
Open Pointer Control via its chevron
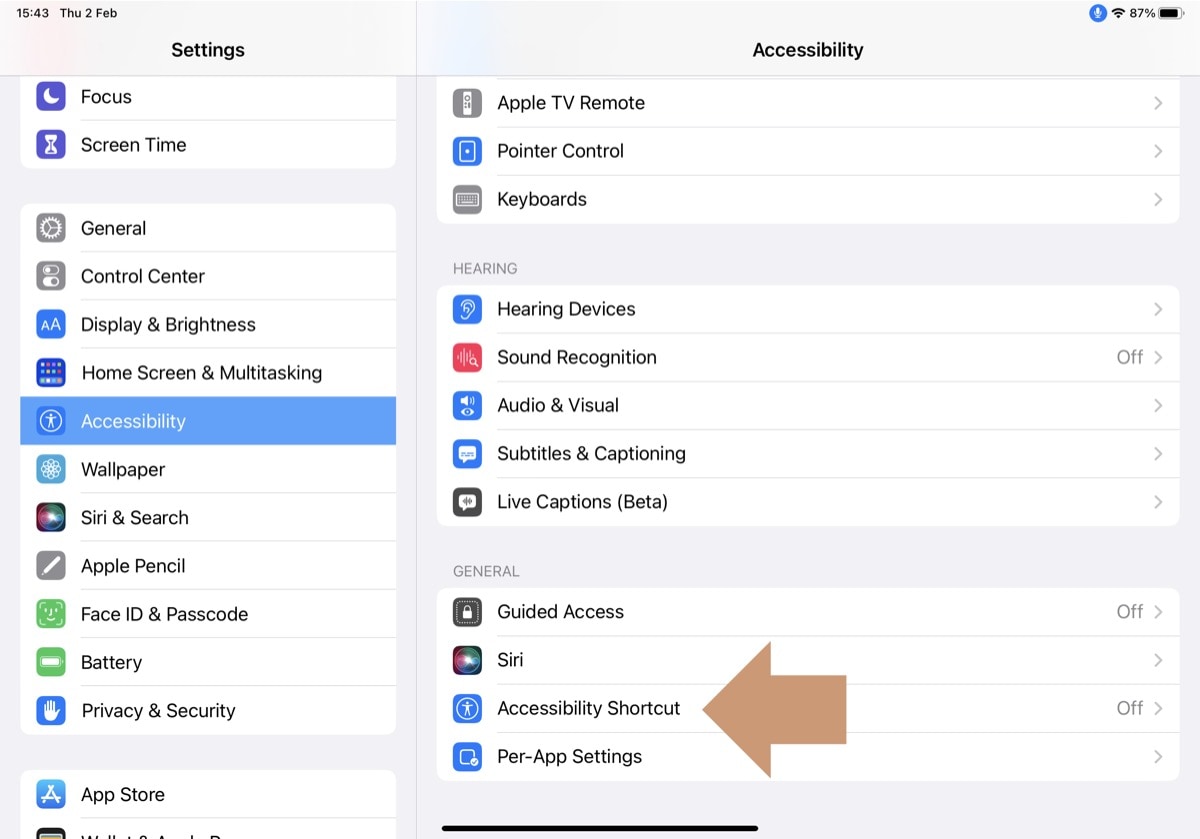coord(1158,151)
